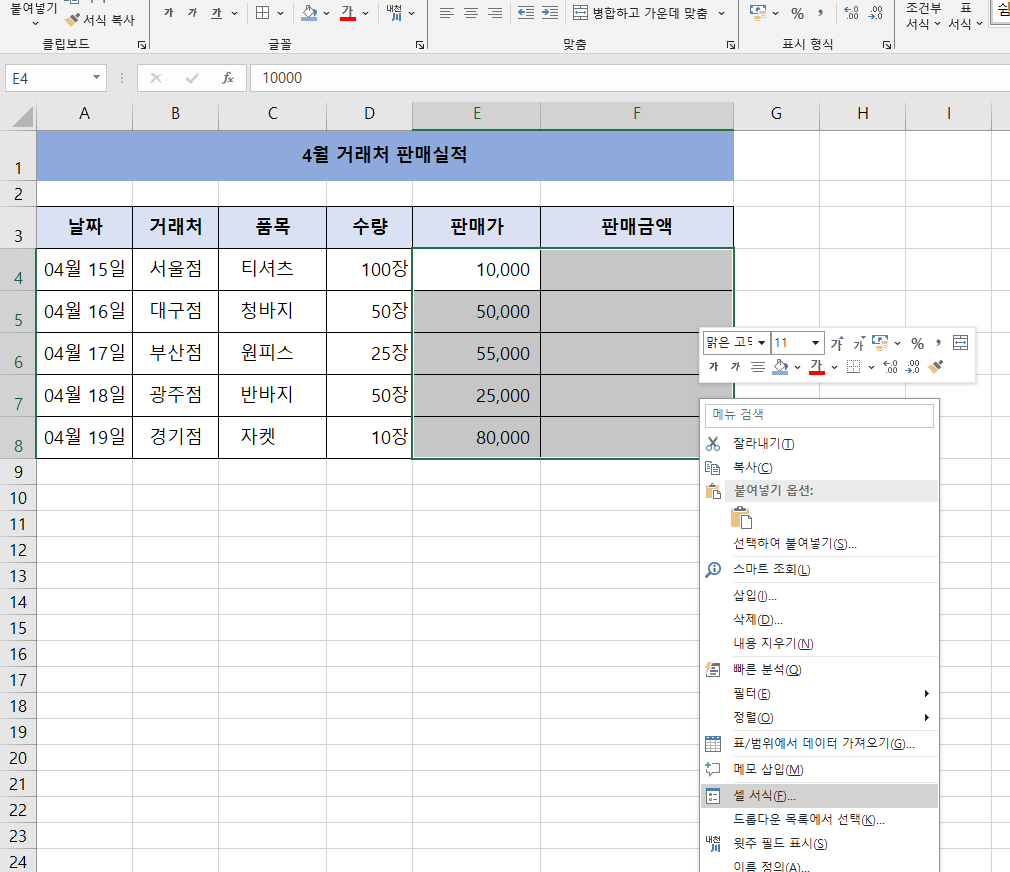Viewport: 1010px width, 872px height.
Task: Click the decrease indent icon
Action: click(526, 13)
